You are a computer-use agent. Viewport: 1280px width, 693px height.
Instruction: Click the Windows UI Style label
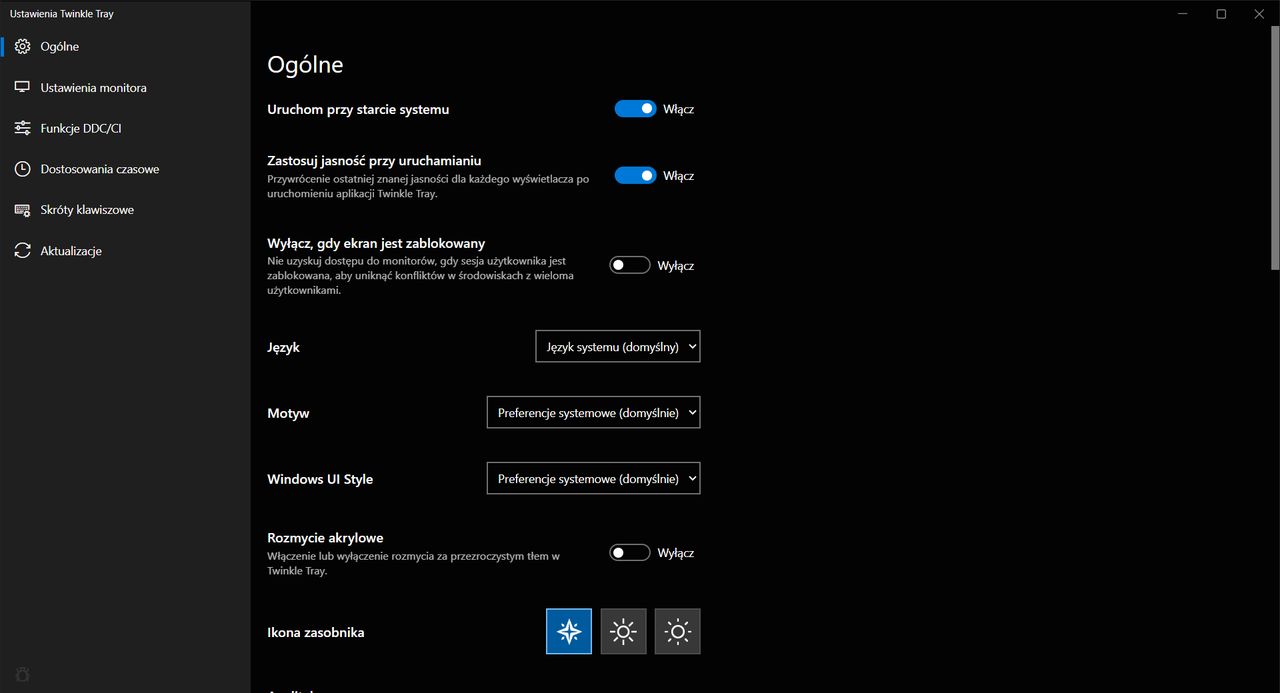(x=320, y=479)
